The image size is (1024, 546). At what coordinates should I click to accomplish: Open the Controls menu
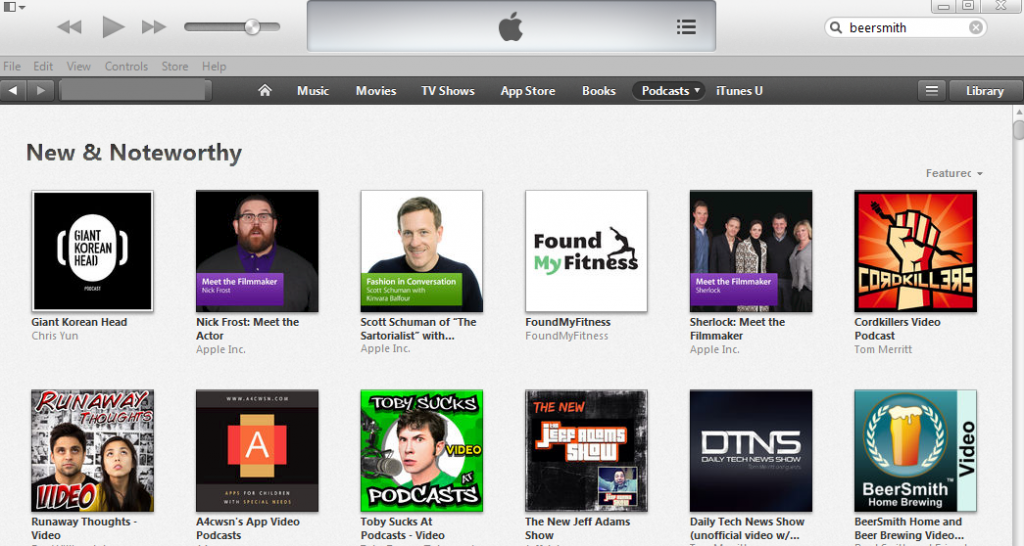click(x=126, y=66)
